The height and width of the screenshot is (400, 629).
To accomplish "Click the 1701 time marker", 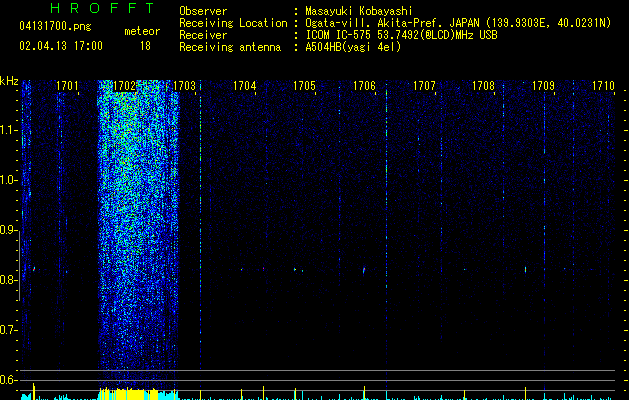I will [x=67, y=85].
